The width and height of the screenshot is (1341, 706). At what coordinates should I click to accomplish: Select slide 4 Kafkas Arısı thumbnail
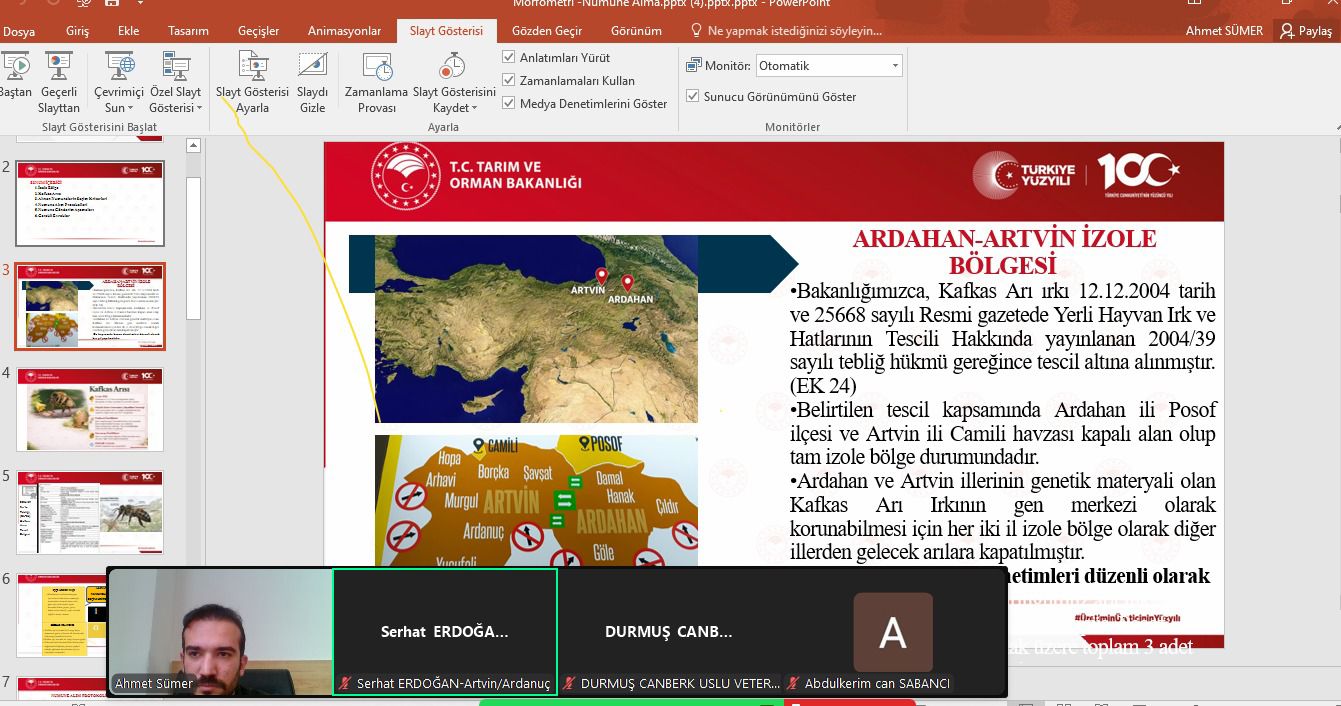click(90, 410)
